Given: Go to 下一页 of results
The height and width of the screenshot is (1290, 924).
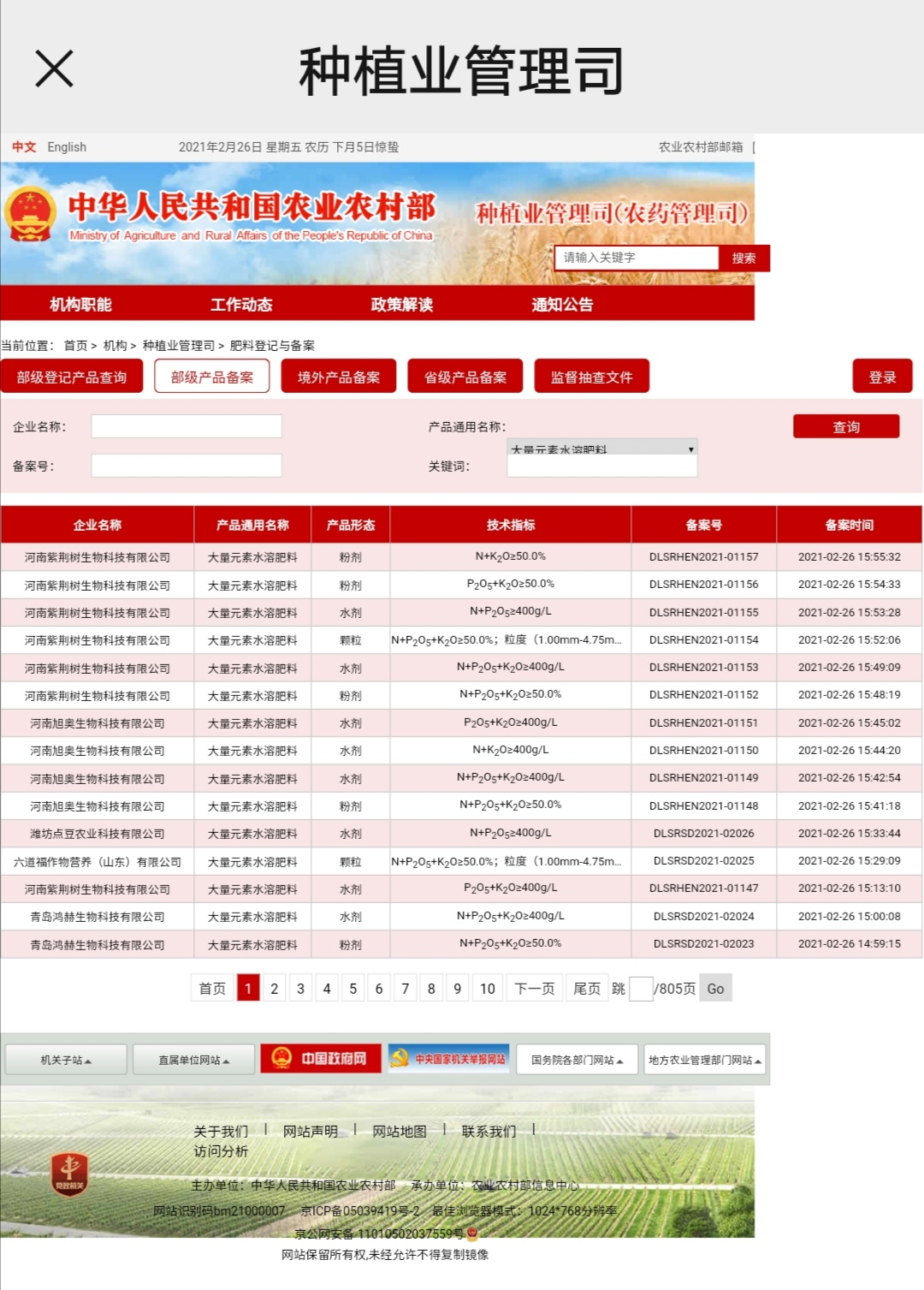Looking at the screenshot, I should click(534, 989).
